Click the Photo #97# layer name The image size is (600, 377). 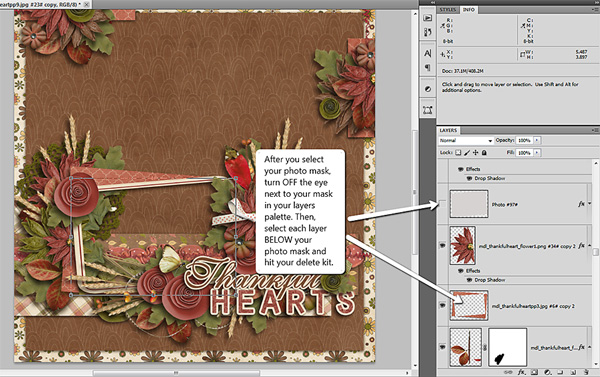(504, 205)
